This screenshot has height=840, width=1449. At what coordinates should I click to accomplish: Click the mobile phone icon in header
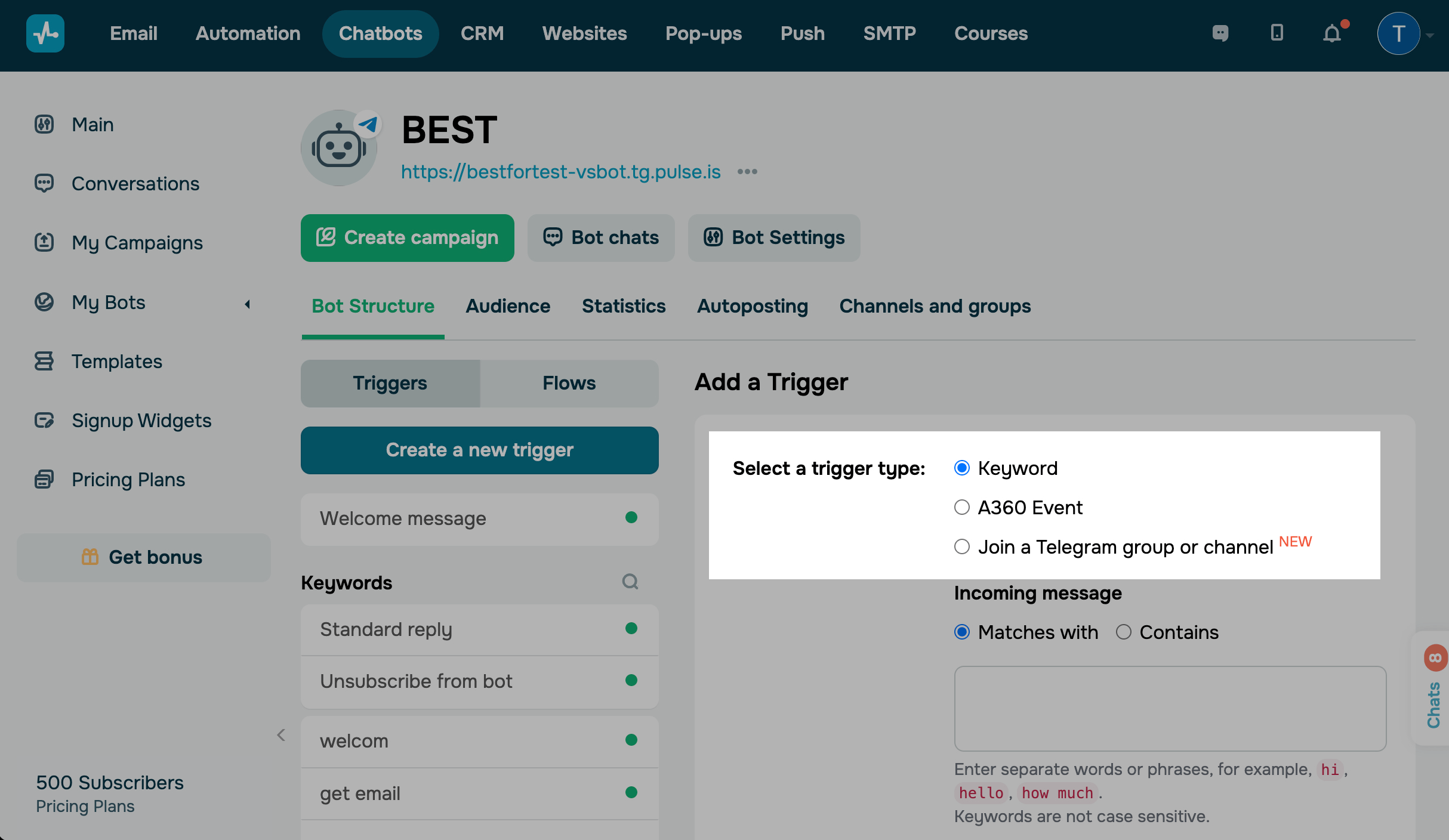1277,33
